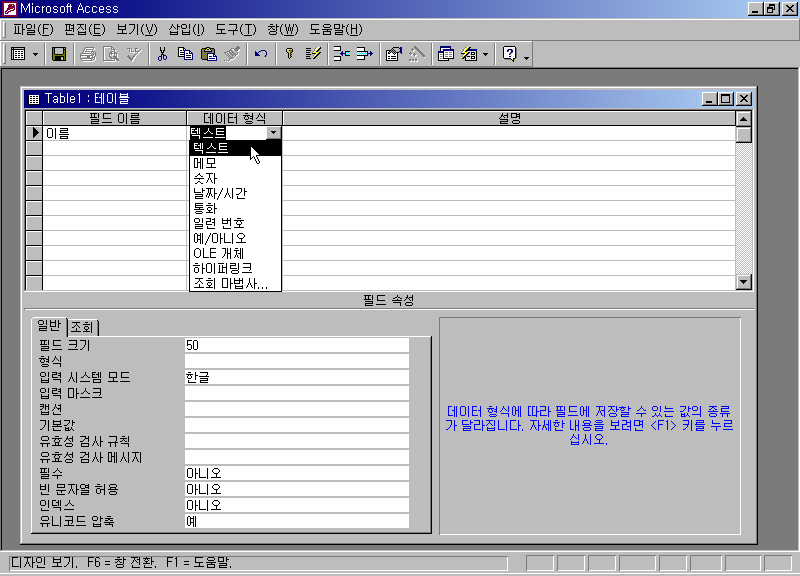
Task: Click the 입력 시스템 모드 field showing 한글
Action: point(296,377)
